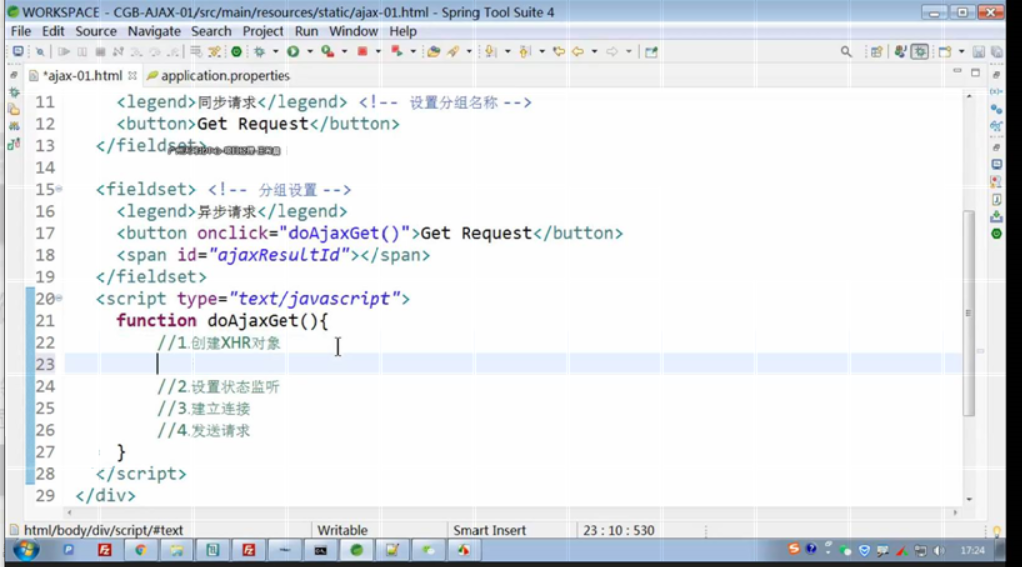
Task: Open the Help menu
Action: tap(403, 31)
